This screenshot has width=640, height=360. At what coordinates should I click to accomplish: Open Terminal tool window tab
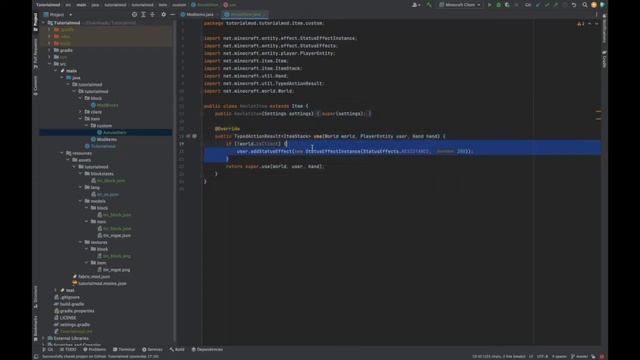[124, 349]
